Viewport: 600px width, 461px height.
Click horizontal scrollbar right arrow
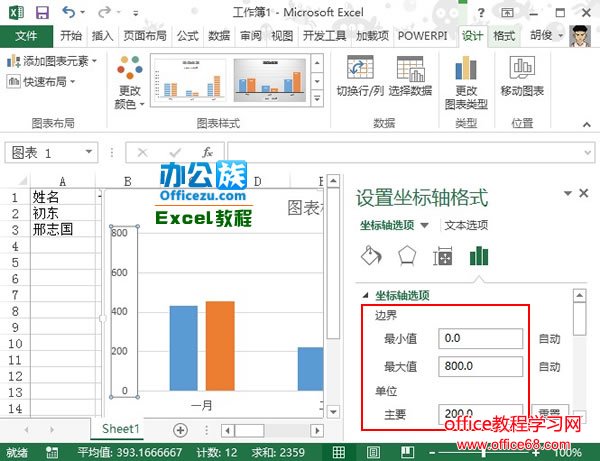[317, 431]
